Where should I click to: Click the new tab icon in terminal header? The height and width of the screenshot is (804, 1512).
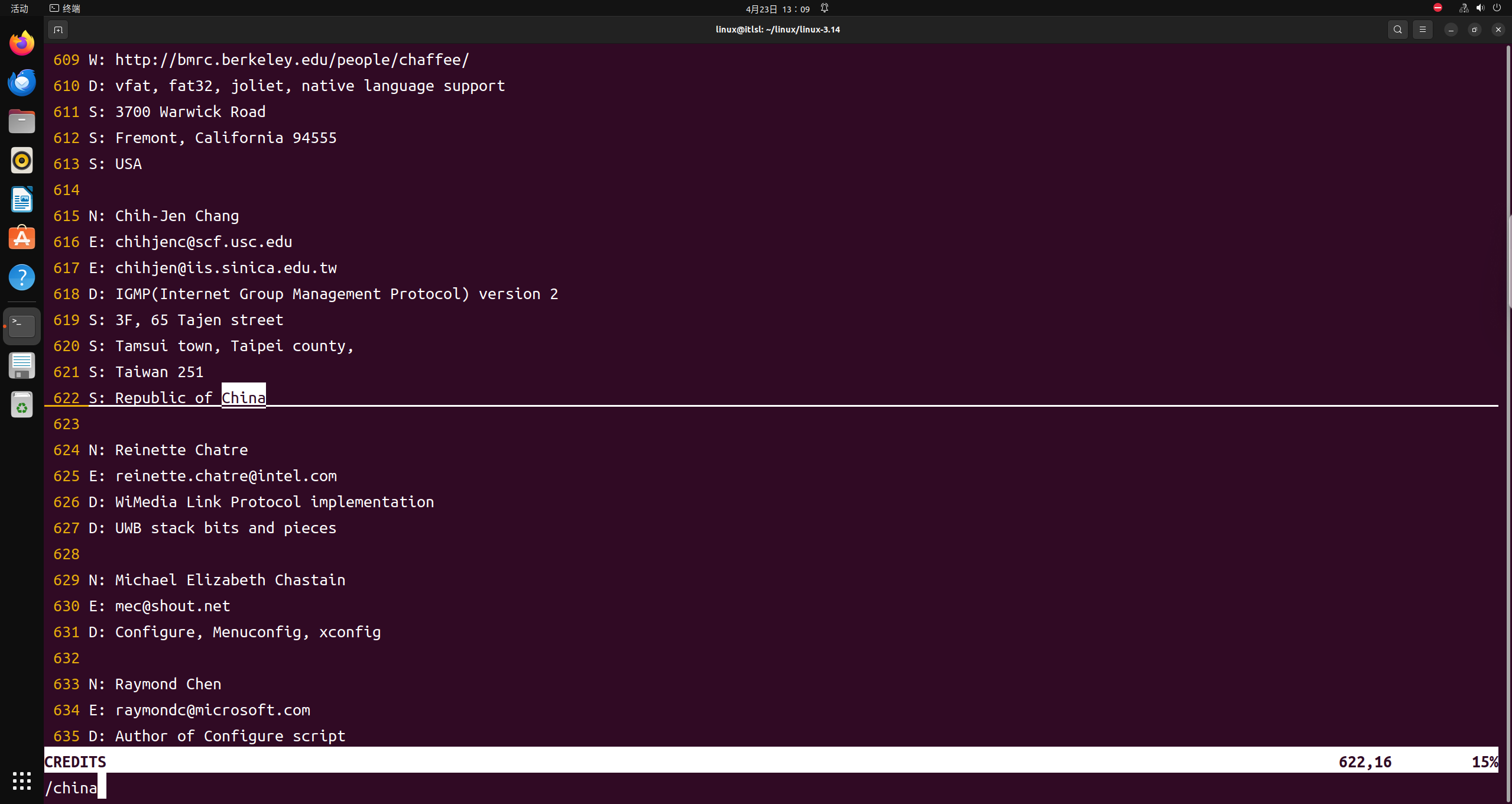[x=58, y=30]
